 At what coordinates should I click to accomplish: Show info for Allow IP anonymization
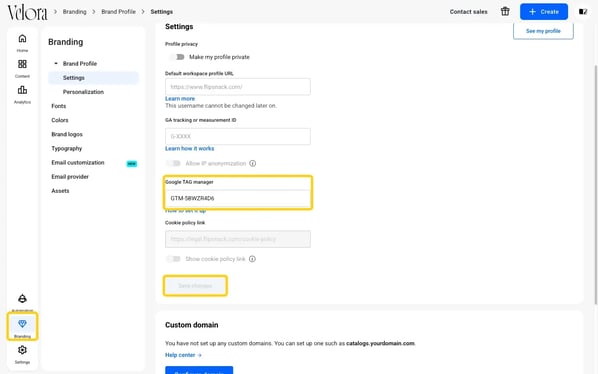252,163
